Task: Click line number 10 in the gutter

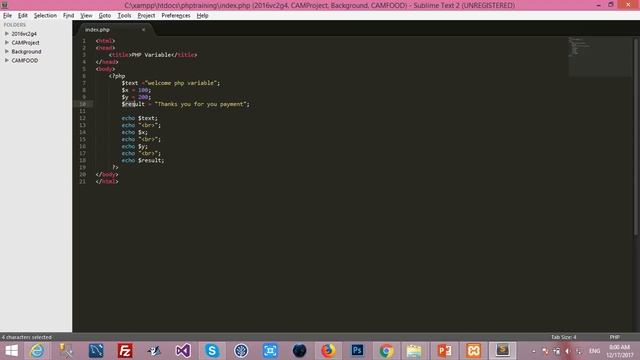Action: (x=82, y=104)
